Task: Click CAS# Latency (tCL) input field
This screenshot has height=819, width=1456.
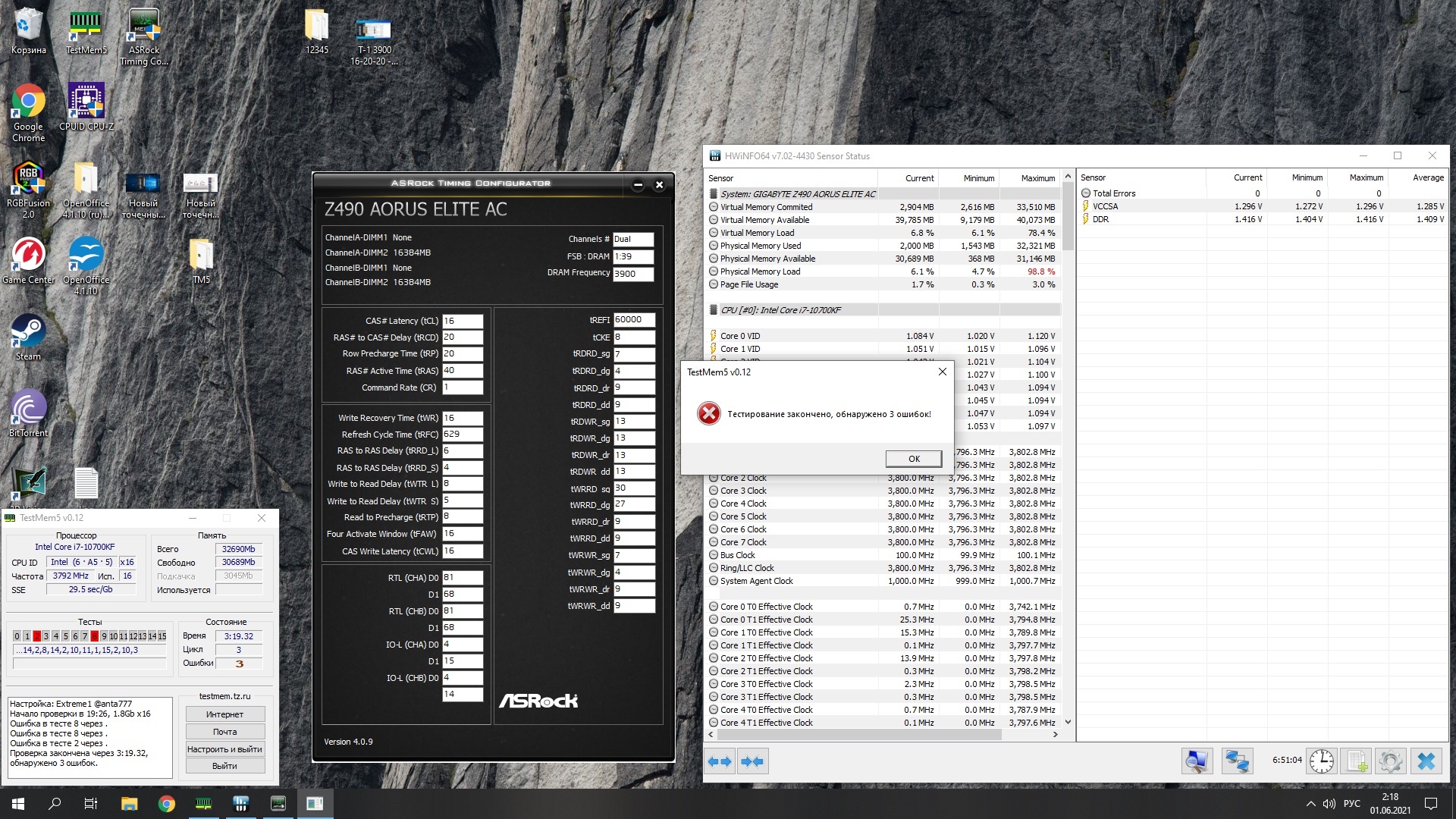Action: (462, 321)
